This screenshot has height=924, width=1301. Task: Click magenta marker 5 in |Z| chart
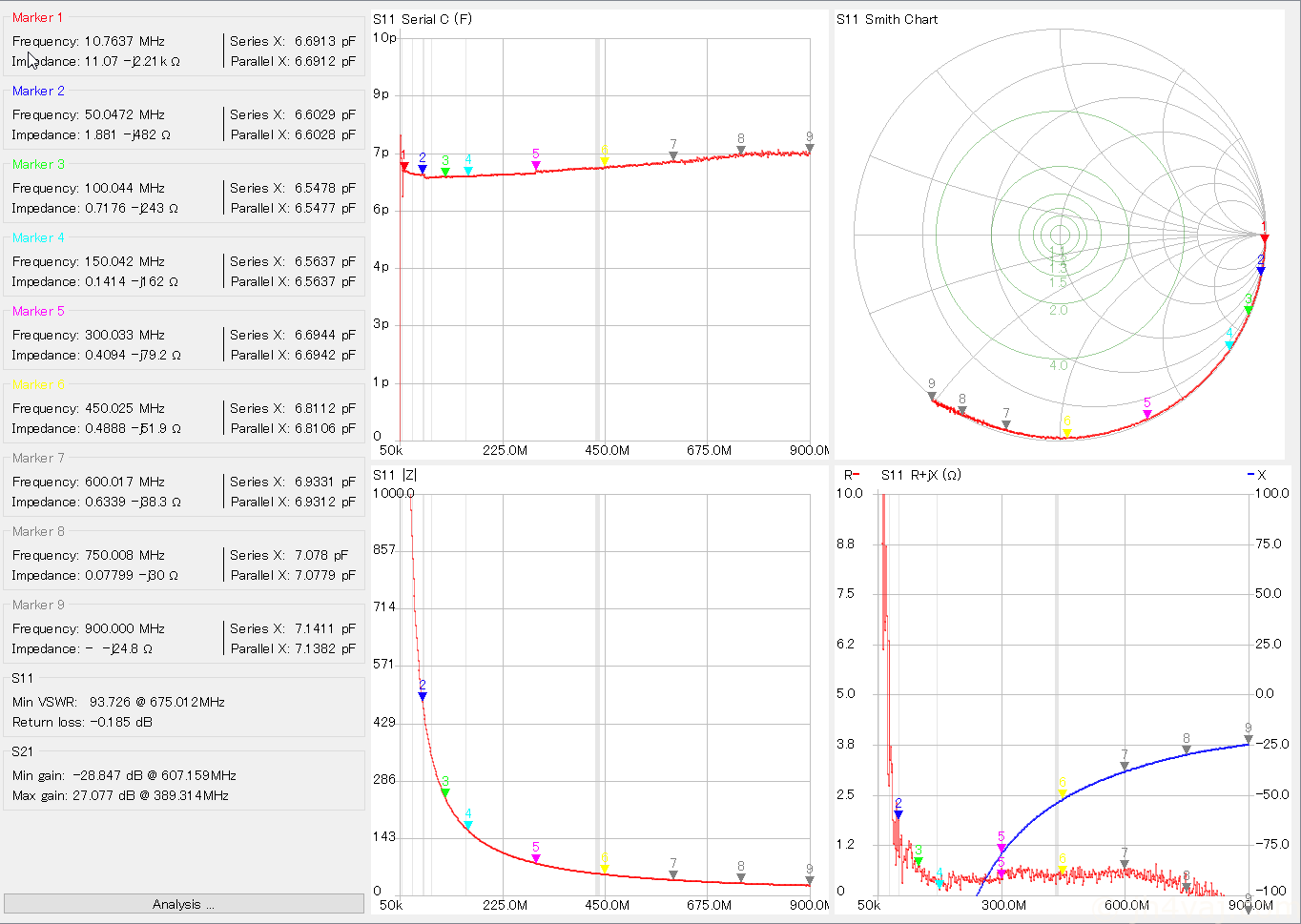(536, 858)
